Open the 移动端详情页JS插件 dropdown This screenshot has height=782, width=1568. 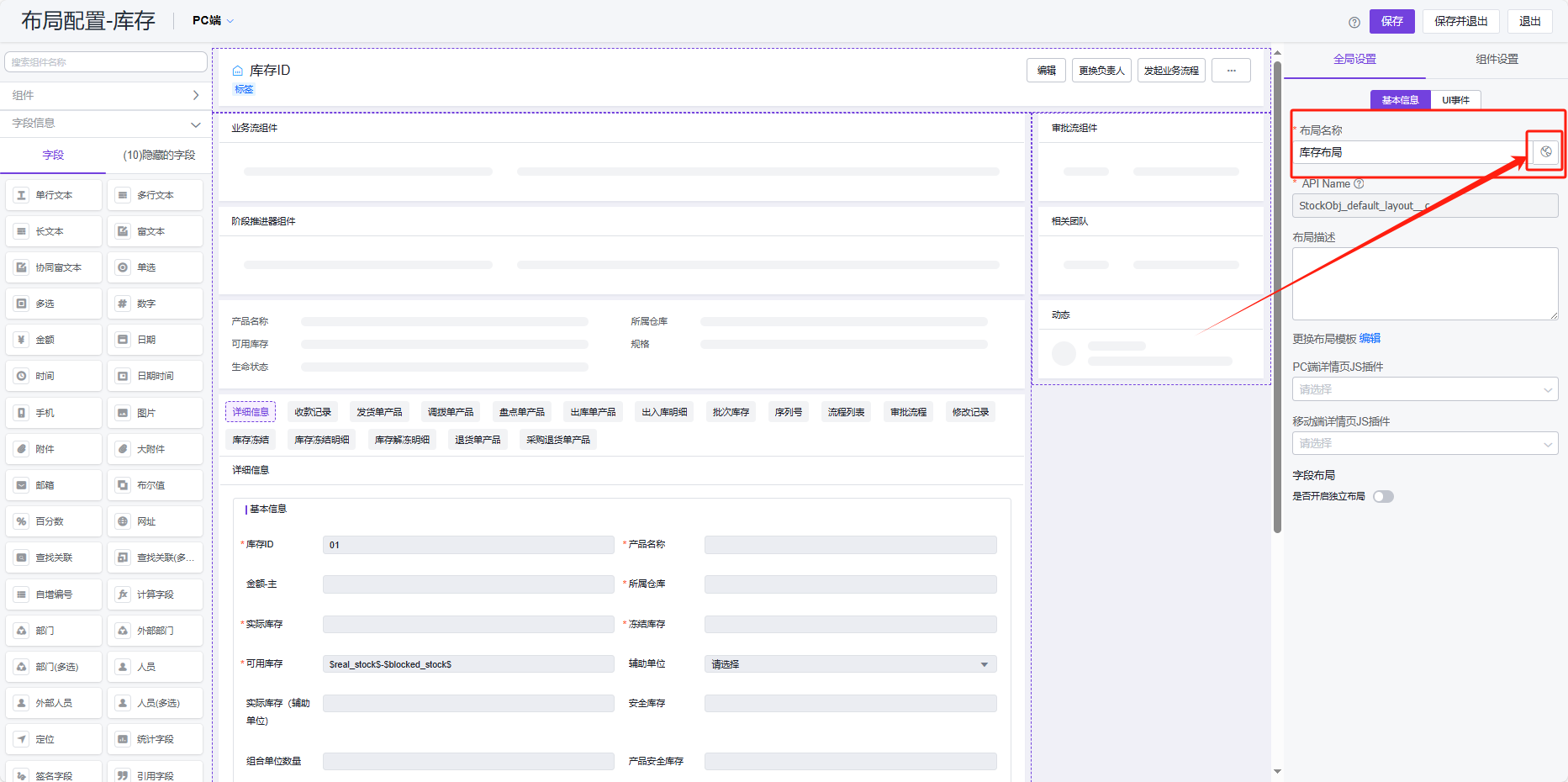tap(1425, 443)
